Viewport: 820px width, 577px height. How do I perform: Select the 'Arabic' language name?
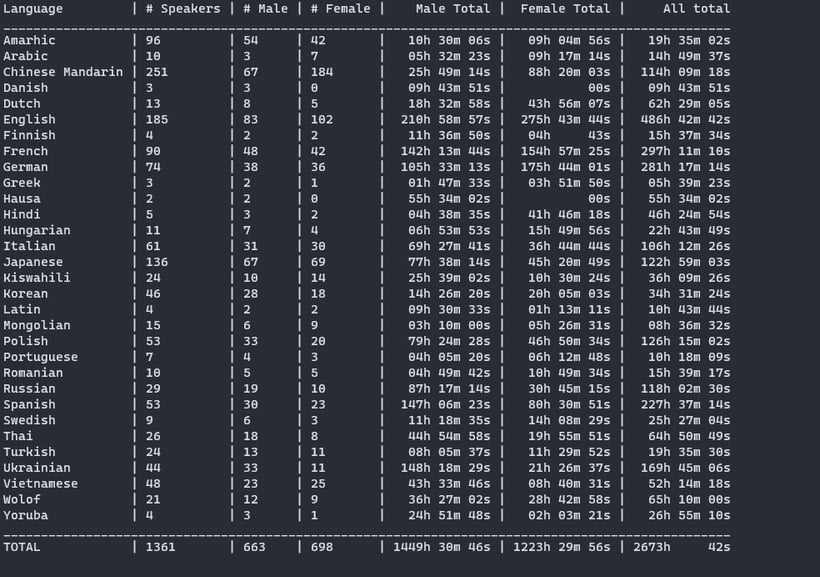(x=26, y=56)
